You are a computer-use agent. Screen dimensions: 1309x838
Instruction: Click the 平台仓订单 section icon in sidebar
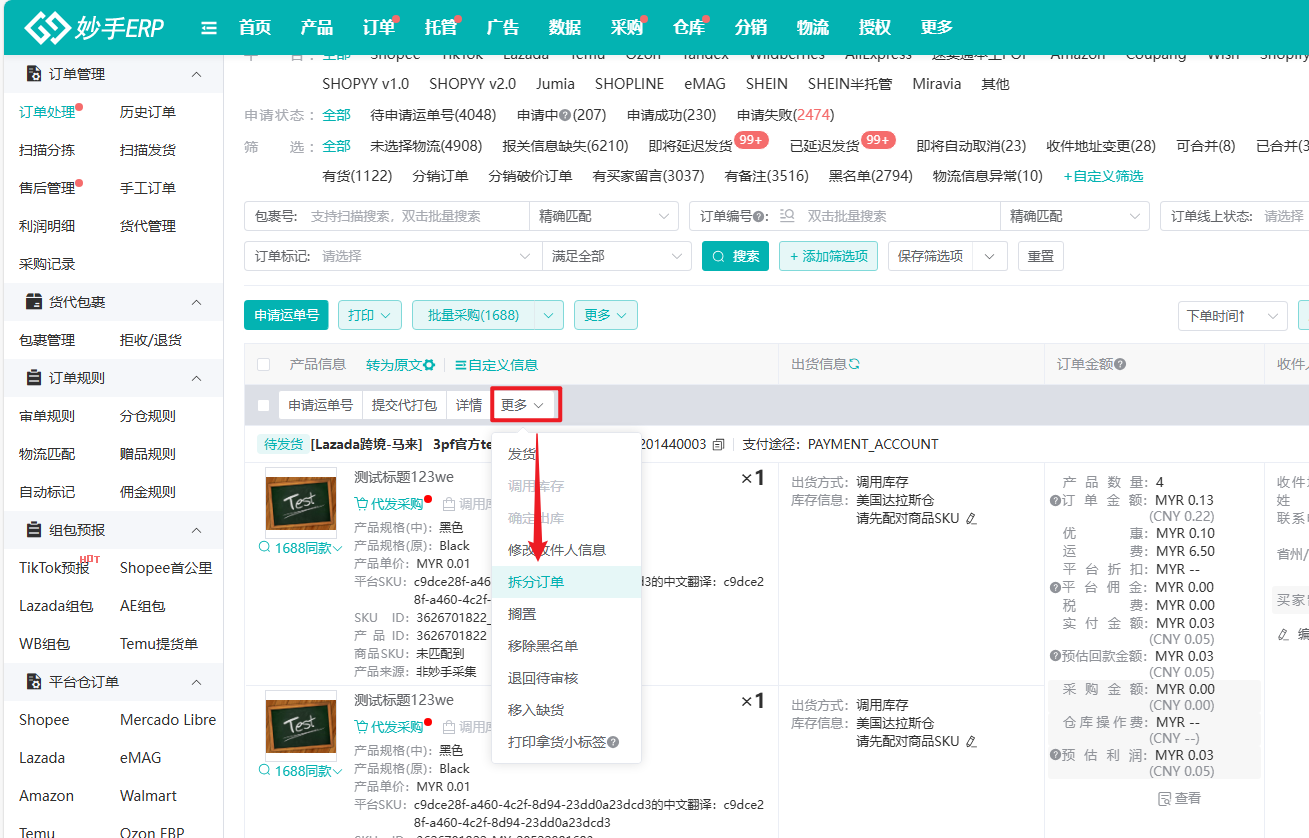coord(34,682)
